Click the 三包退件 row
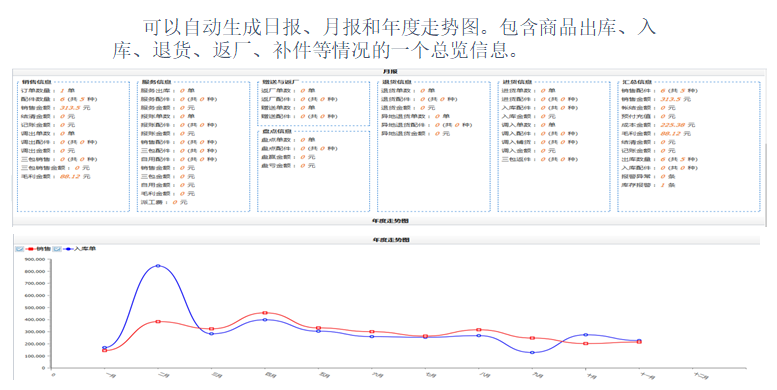This screenshot has height=390, width=777. [540, 159]
